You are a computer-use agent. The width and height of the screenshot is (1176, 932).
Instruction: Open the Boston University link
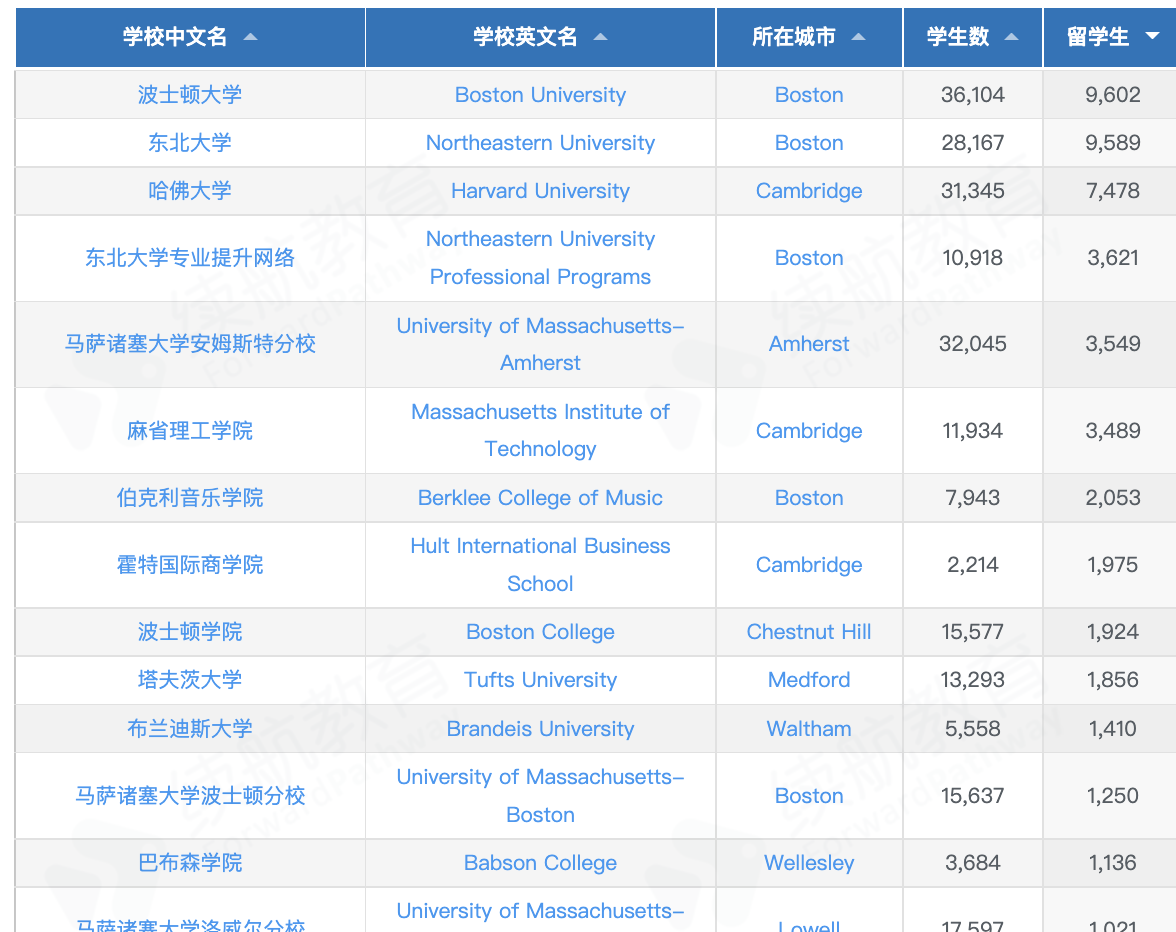(540, 95)
